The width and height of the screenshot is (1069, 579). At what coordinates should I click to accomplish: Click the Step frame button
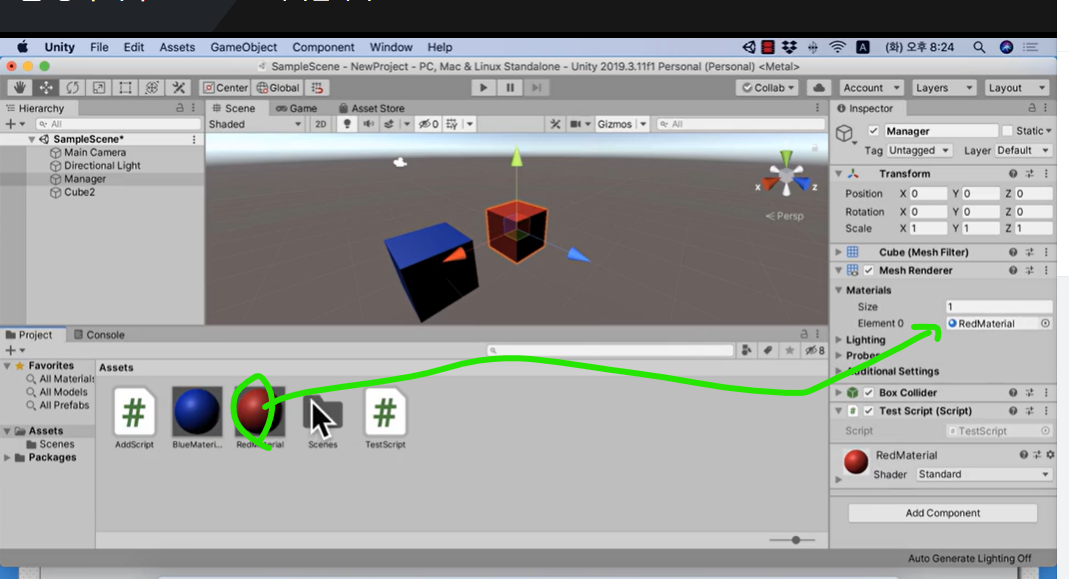pyautogui.click(x=537, y=87)
